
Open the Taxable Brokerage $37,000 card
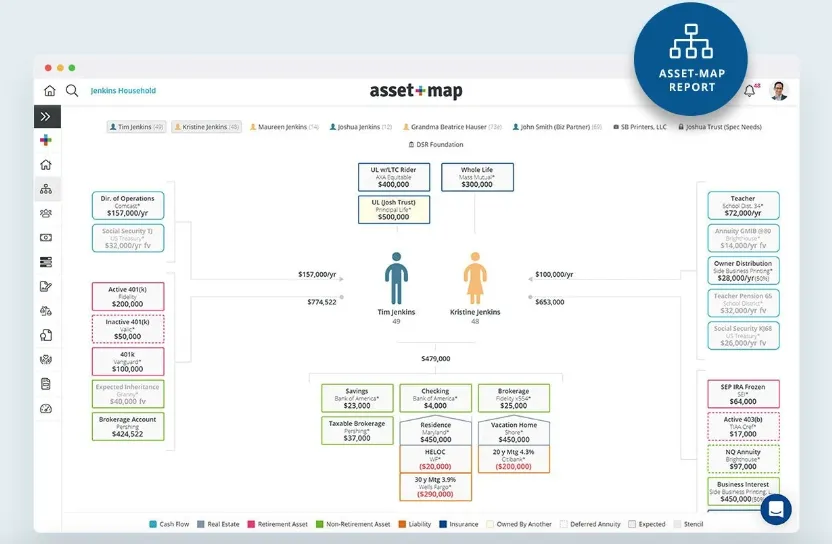(x=357, y=430)
